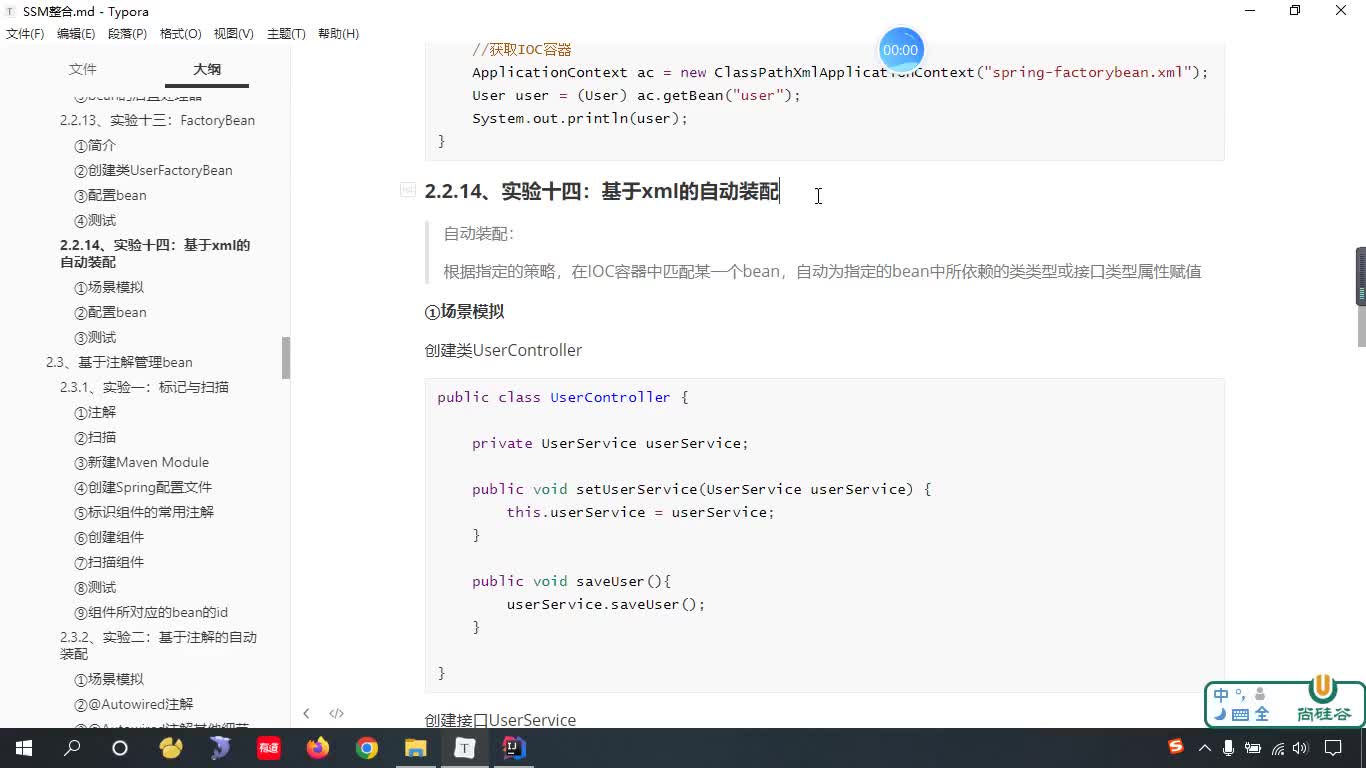Screen dimensions: 1366x768
Task: Click inside the UserController code block
Action: pyautogui.click(x=824, y=535)
